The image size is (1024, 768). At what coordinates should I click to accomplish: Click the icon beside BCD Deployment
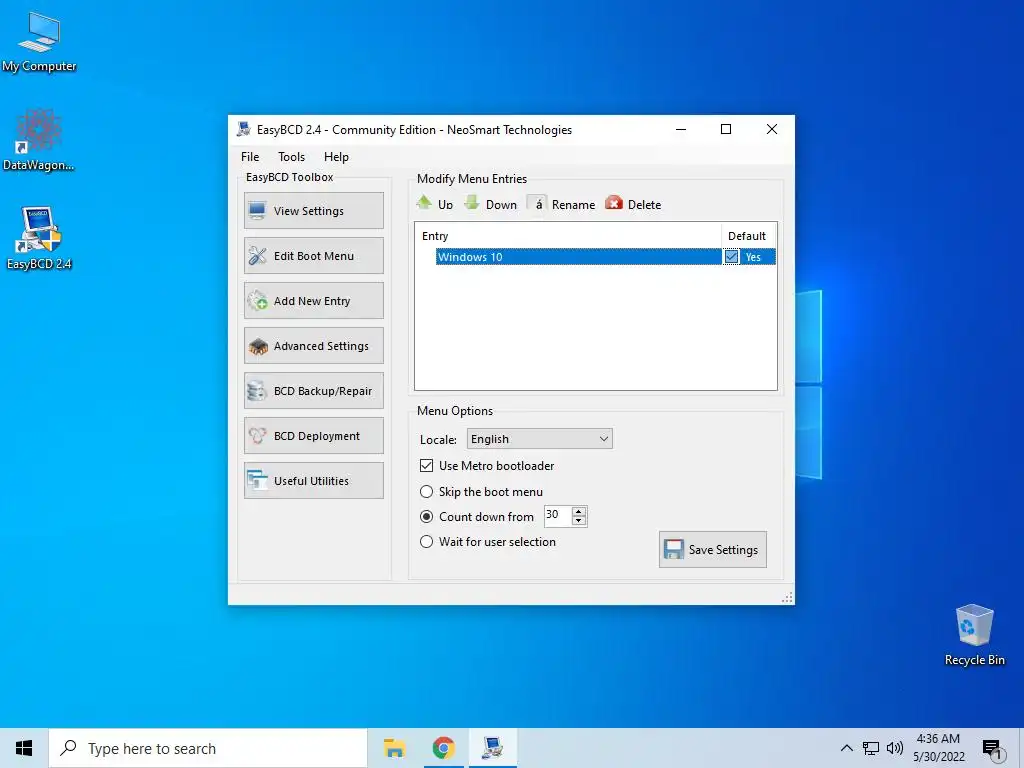pos(257,436)
